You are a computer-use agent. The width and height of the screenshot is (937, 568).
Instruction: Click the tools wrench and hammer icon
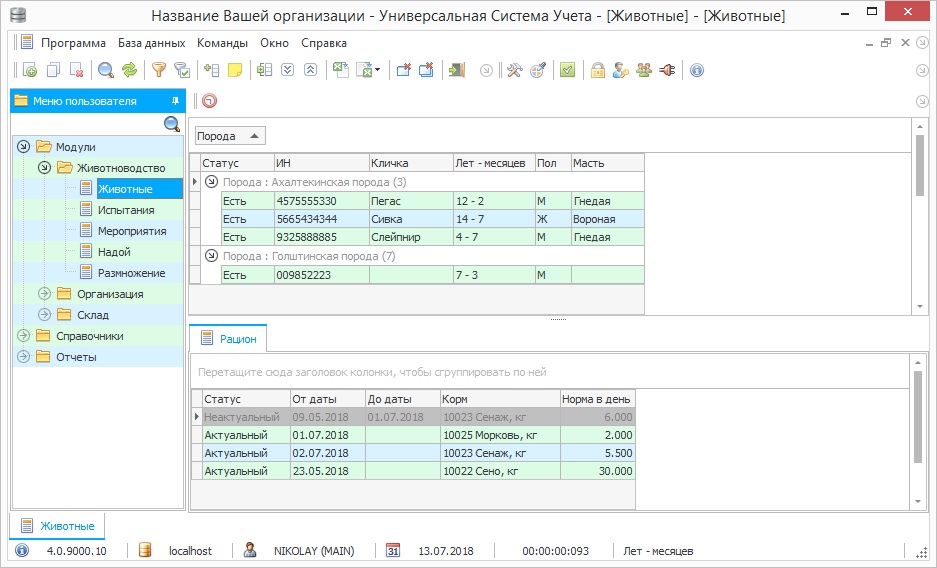[x=515, y=70]
